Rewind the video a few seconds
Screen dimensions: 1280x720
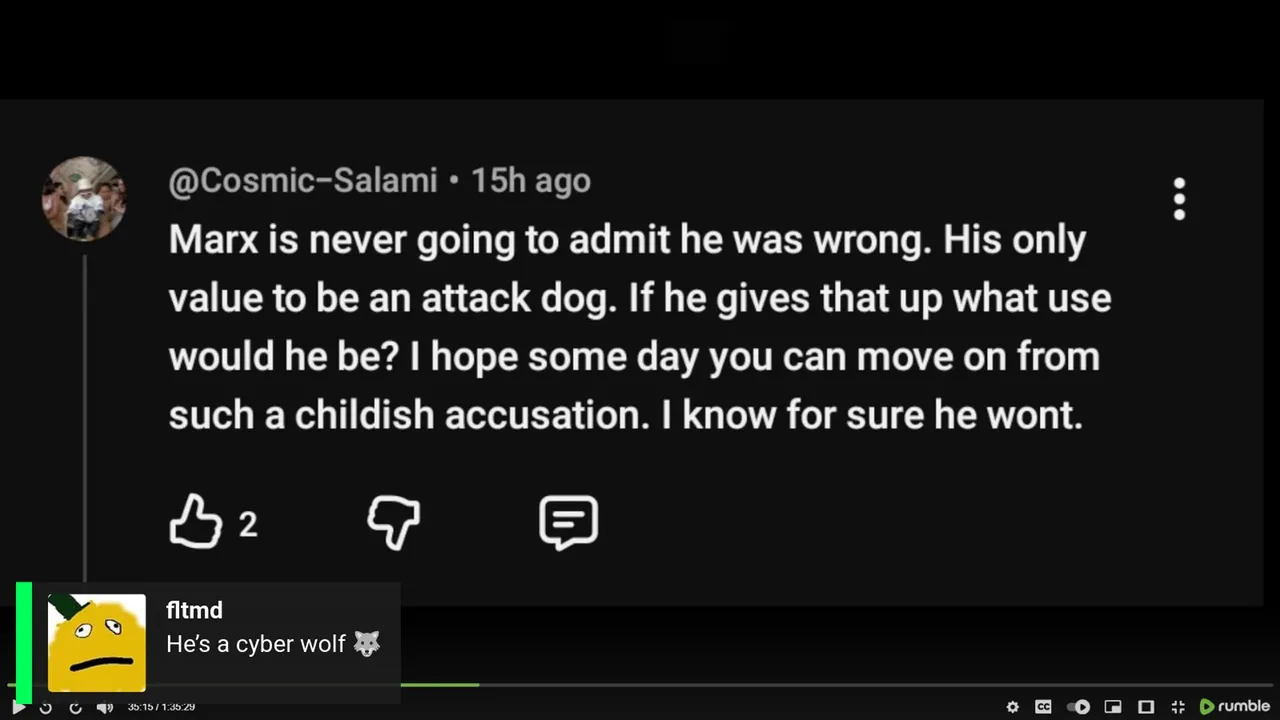46,707
